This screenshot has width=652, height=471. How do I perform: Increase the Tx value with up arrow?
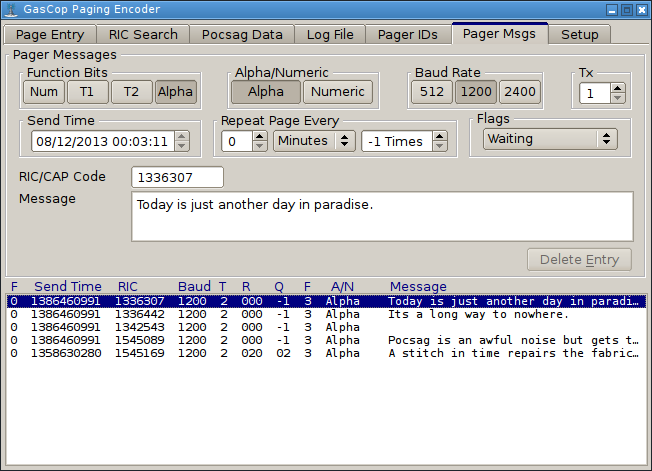click(x=618, y=88)
